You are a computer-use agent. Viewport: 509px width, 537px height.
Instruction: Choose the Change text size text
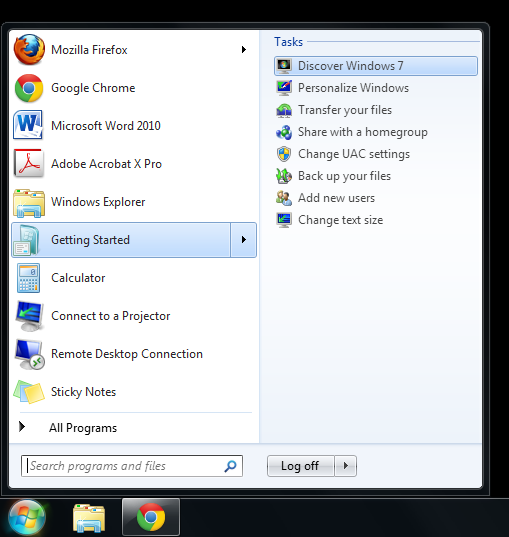[340, 220]
